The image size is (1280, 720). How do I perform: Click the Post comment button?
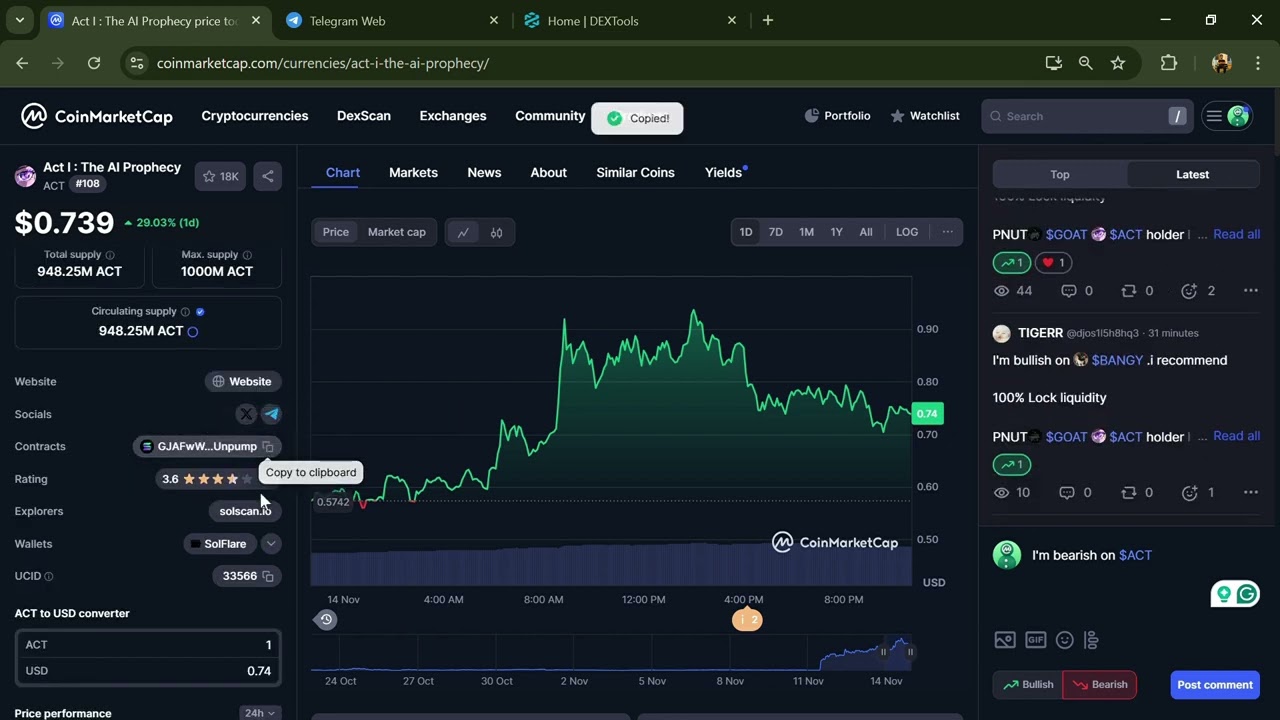1215,685
